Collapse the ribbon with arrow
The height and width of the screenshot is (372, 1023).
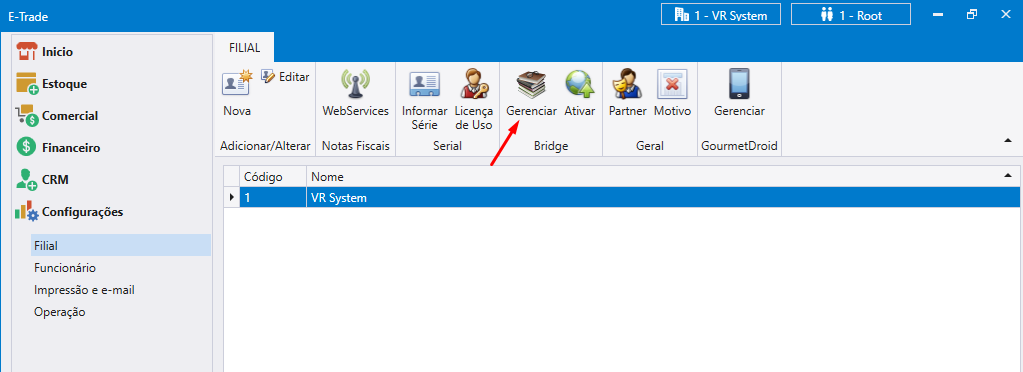1007,140
